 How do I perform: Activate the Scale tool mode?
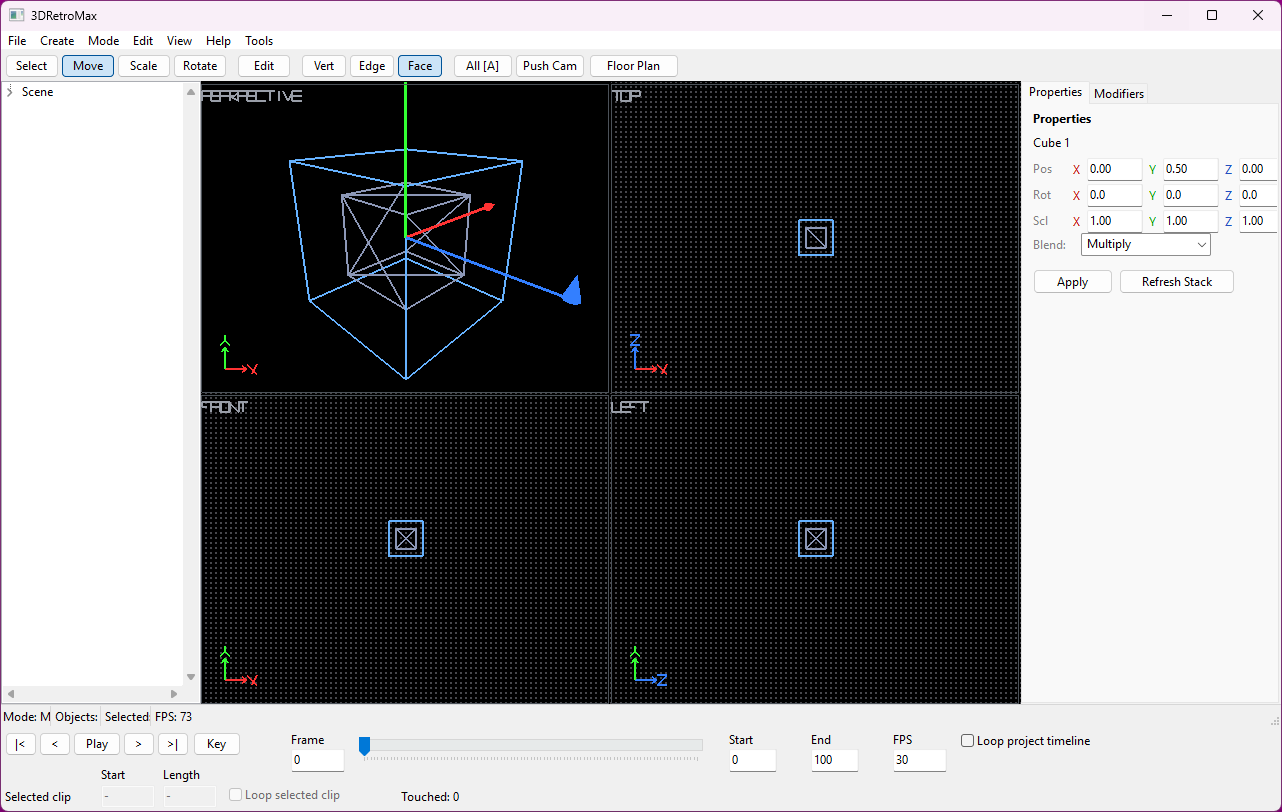144,66
